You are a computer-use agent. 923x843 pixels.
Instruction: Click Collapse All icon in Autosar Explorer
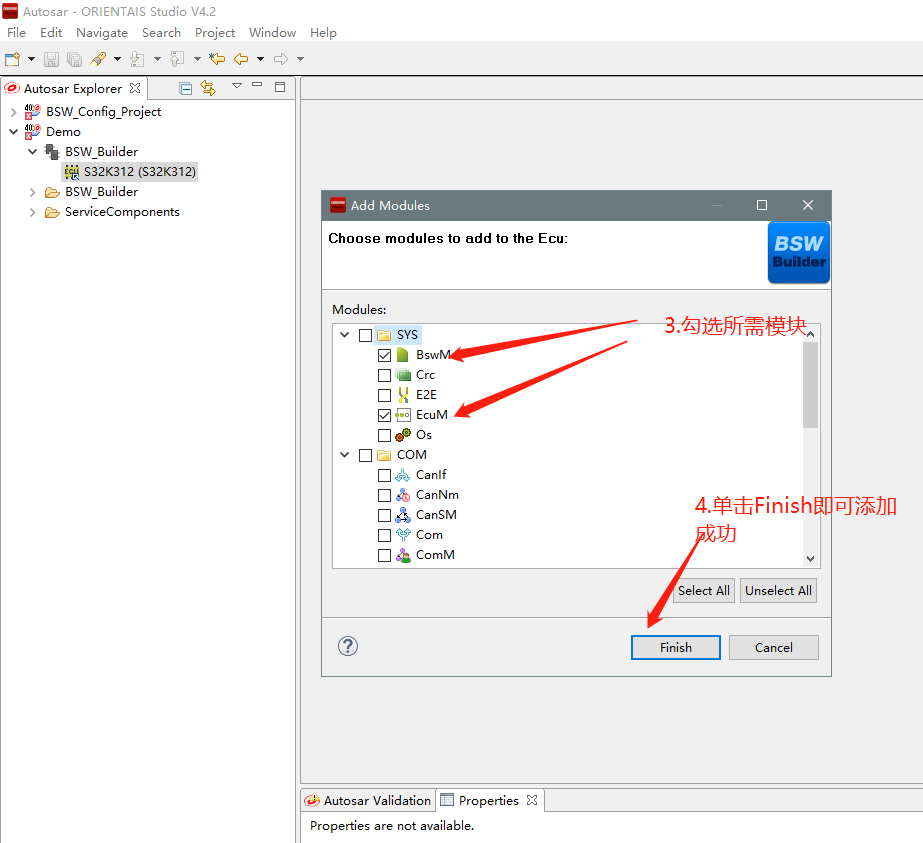click(185, 88)
